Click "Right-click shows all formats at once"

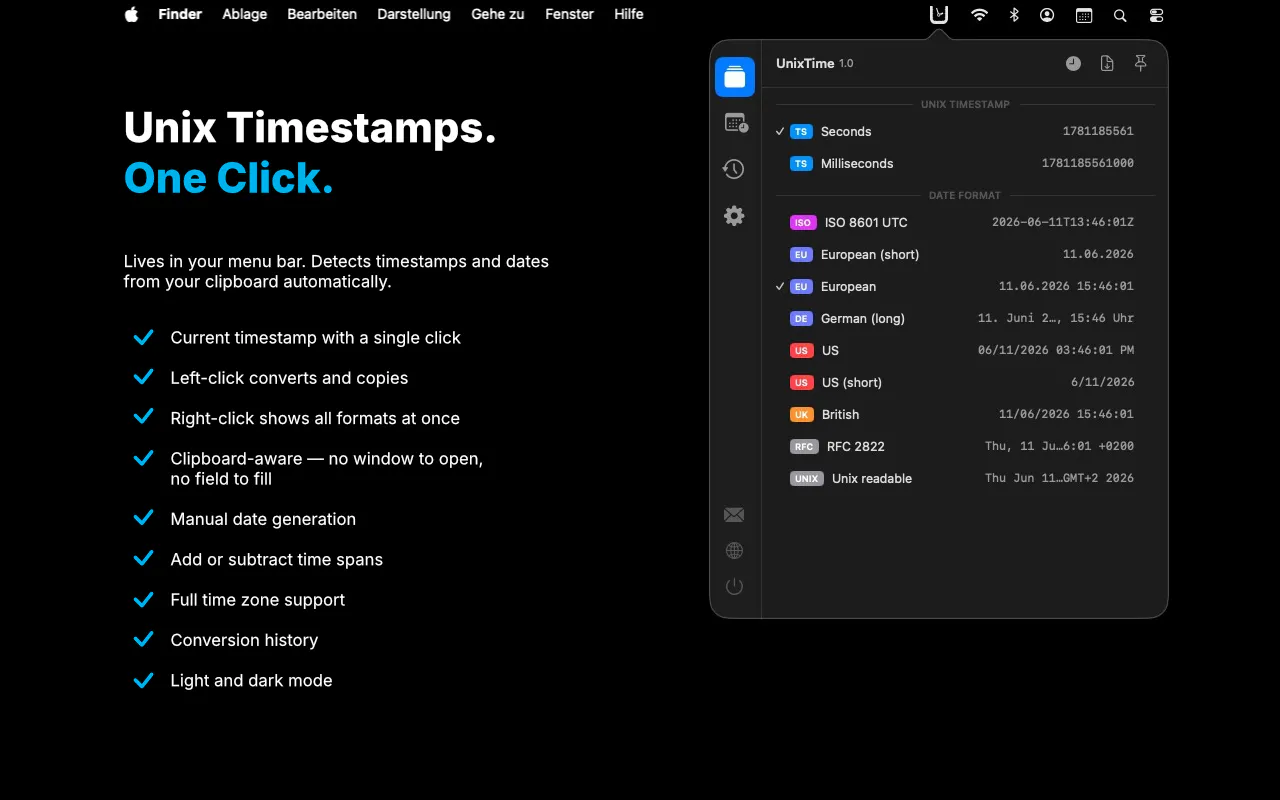tap(315, 418)
